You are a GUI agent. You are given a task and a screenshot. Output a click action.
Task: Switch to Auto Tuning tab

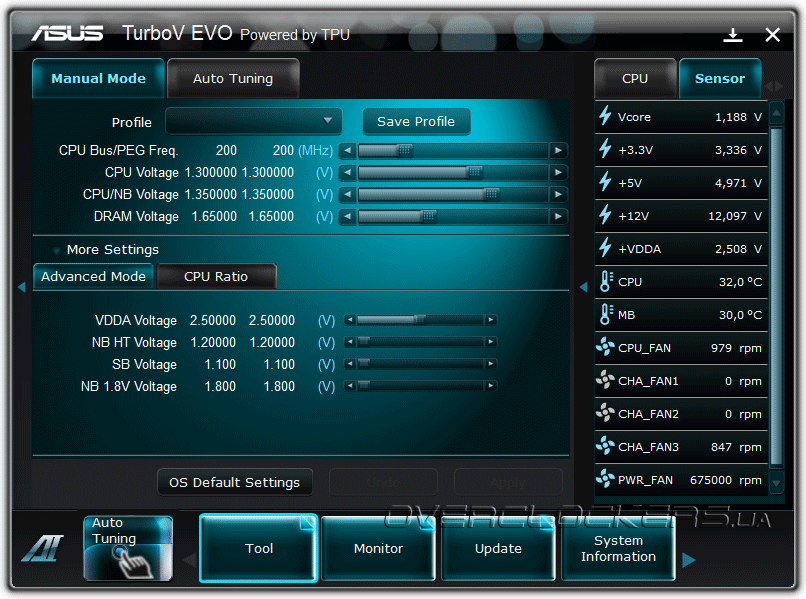pyautogui.click(x=233, y=79)
